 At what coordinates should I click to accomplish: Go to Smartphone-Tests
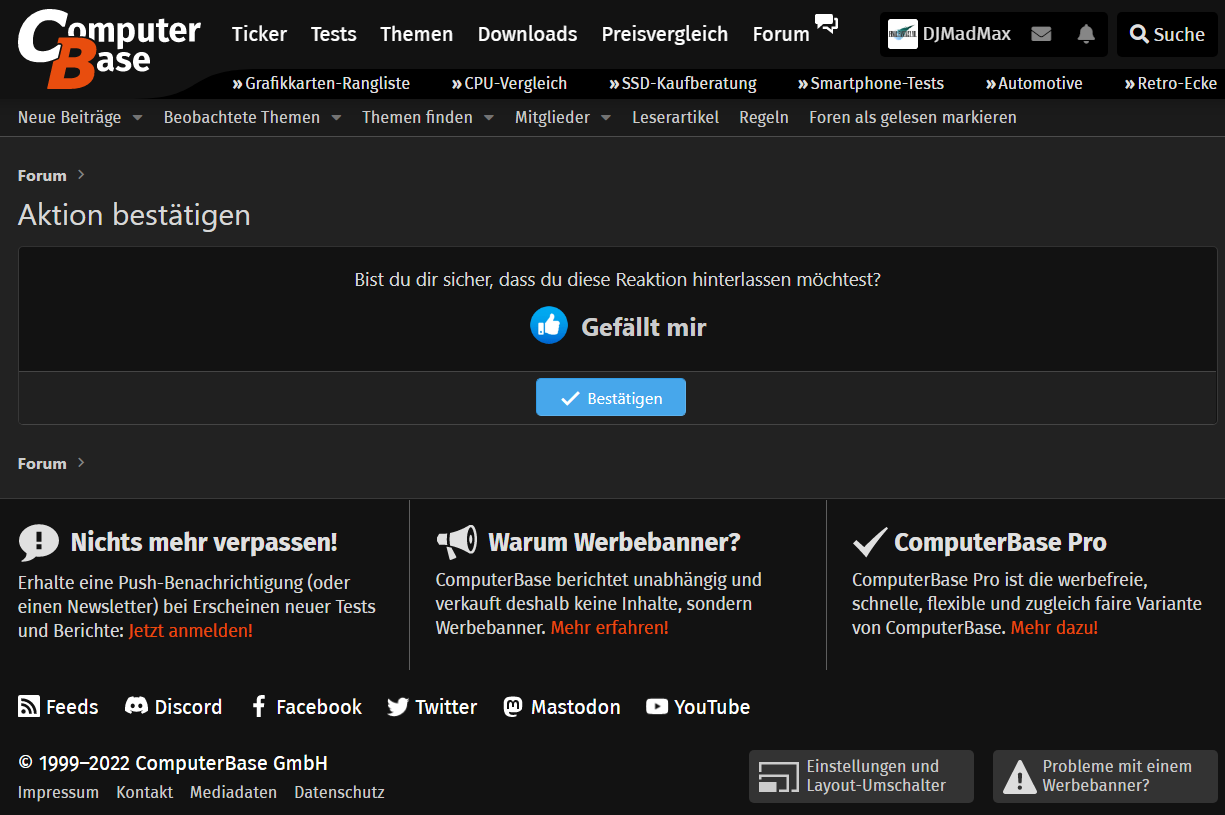coord(871,83)
